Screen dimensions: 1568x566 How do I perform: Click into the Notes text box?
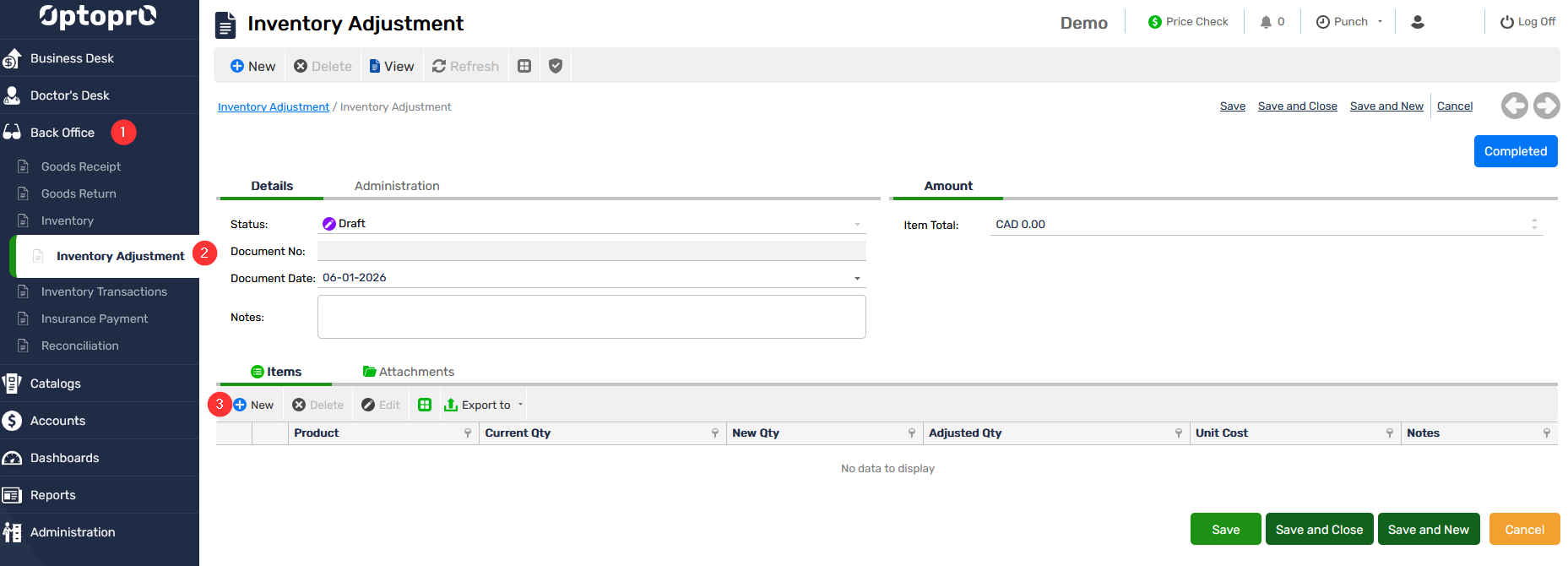(x=591, y=317)
